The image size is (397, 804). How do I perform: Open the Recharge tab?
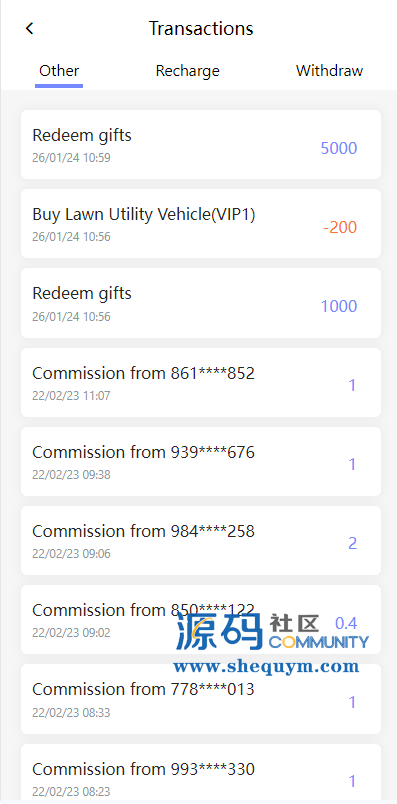click(187, 70)
